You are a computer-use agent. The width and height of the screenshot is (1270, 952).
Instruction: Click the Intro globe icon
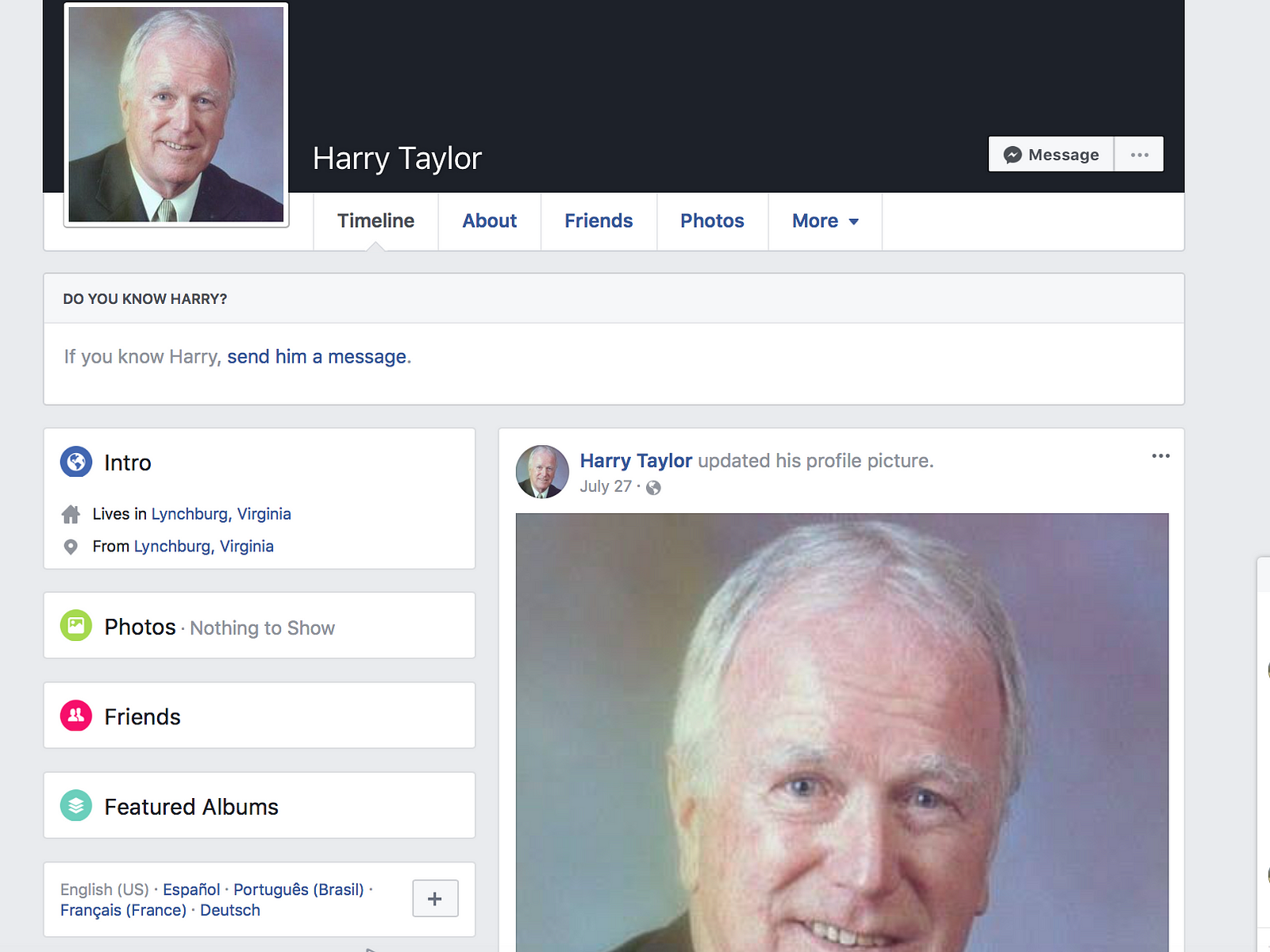tap(76, 462)
